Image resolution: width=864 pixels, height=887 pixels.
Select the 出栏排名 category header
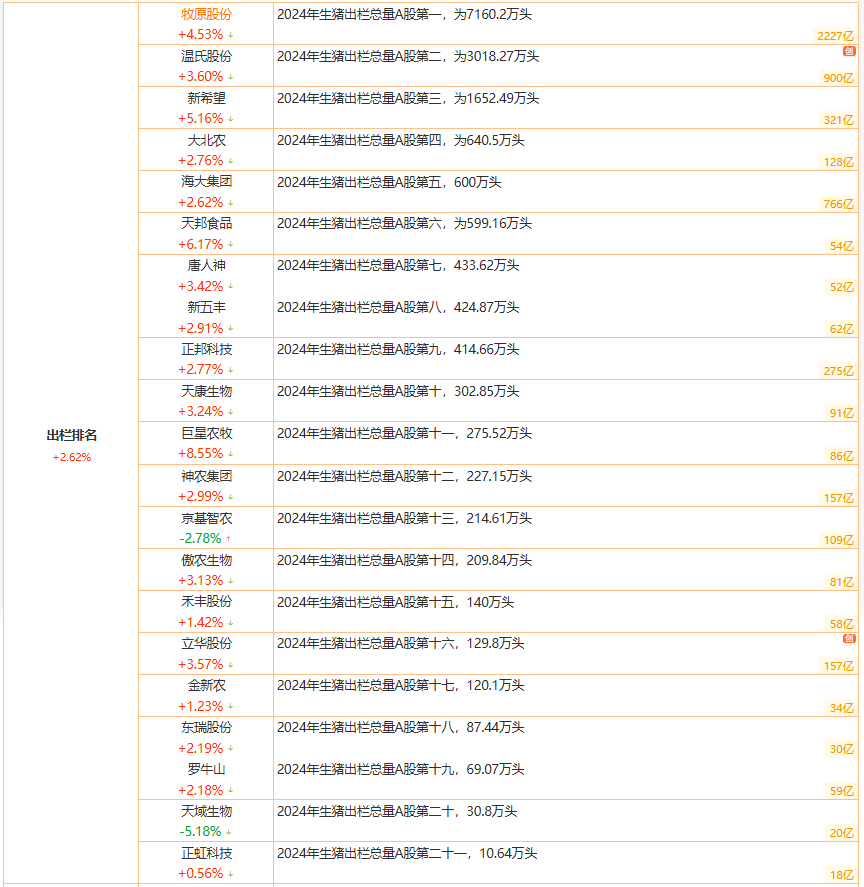[x=71, y=436]
